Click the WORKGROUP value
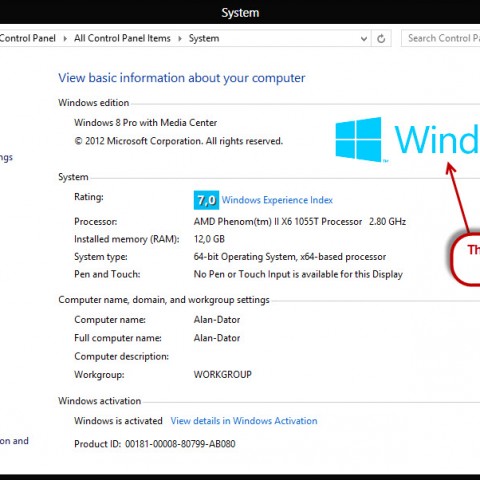Screen dimensions: 480x480 (223, 374)
